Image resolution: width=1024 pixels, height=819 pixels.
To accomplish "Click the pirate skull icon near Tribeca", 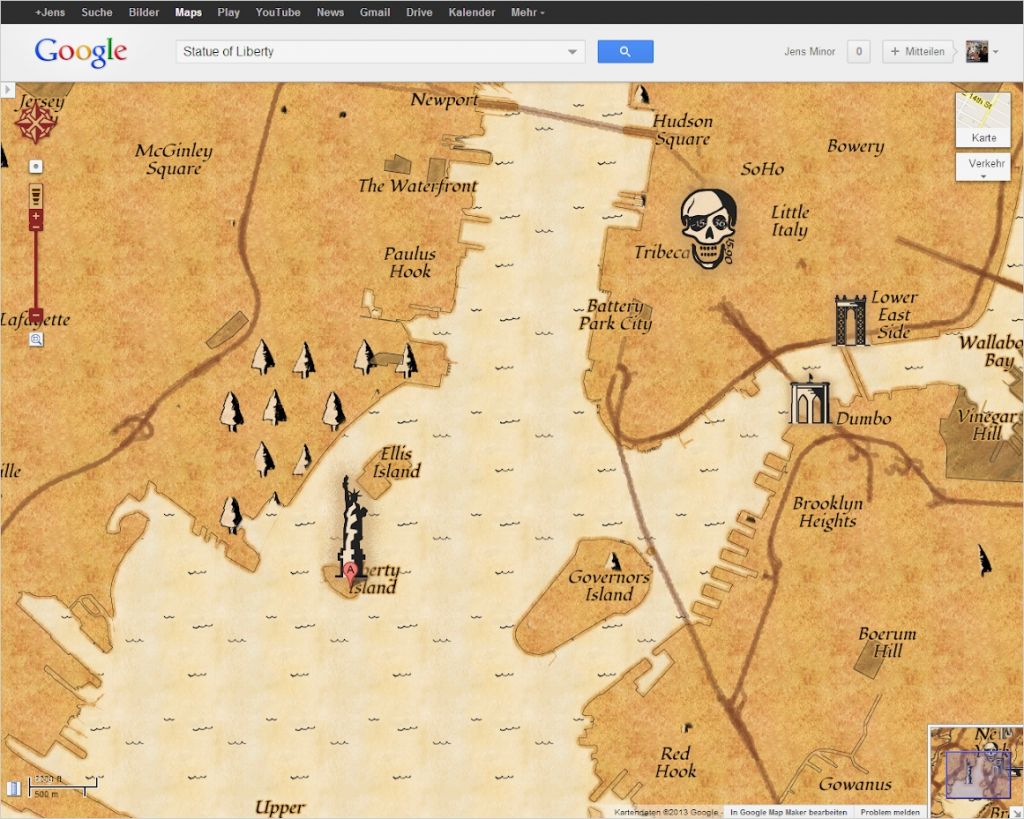I will tap(709, 229).
